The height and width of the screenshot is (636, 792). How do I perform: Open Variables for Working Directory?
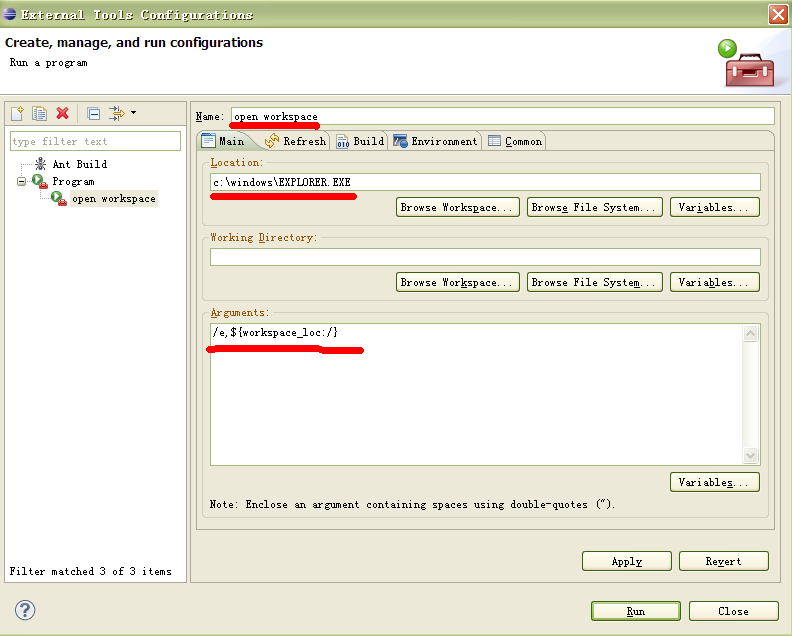pyautogui.click(x=715, y=282)
